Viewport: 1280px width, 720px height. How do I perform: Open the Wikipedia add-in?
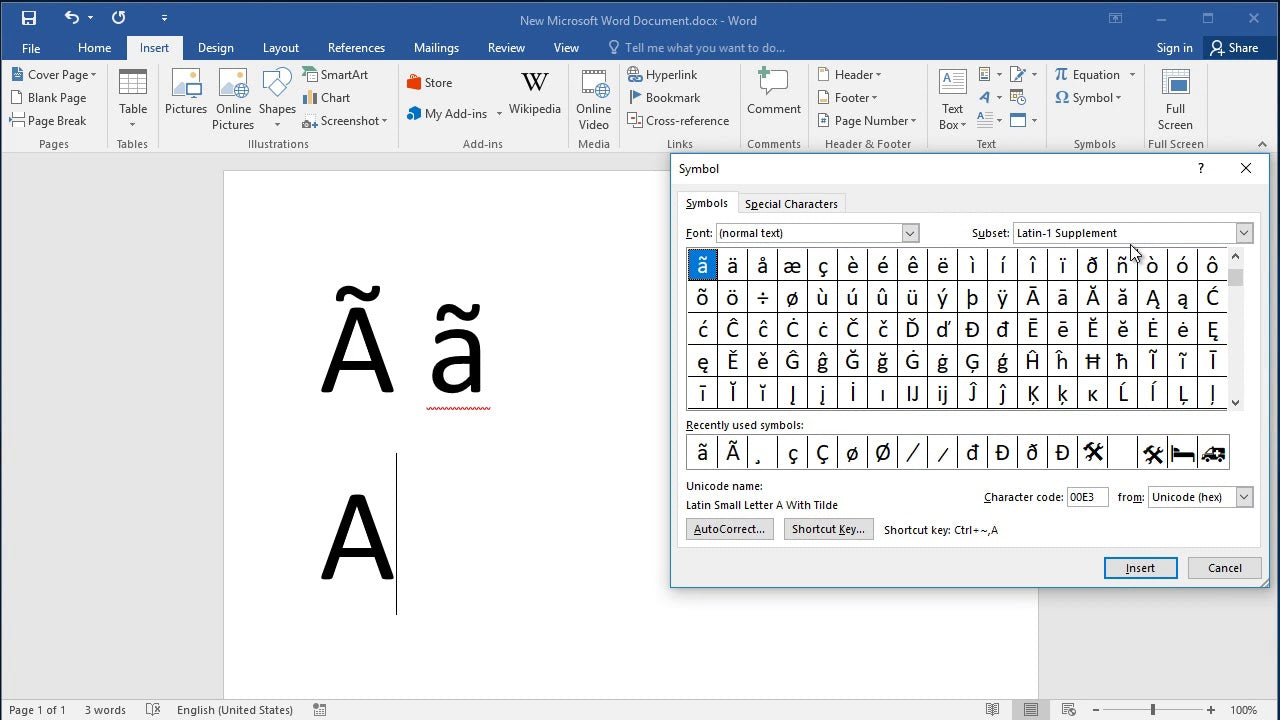point(534,92)
